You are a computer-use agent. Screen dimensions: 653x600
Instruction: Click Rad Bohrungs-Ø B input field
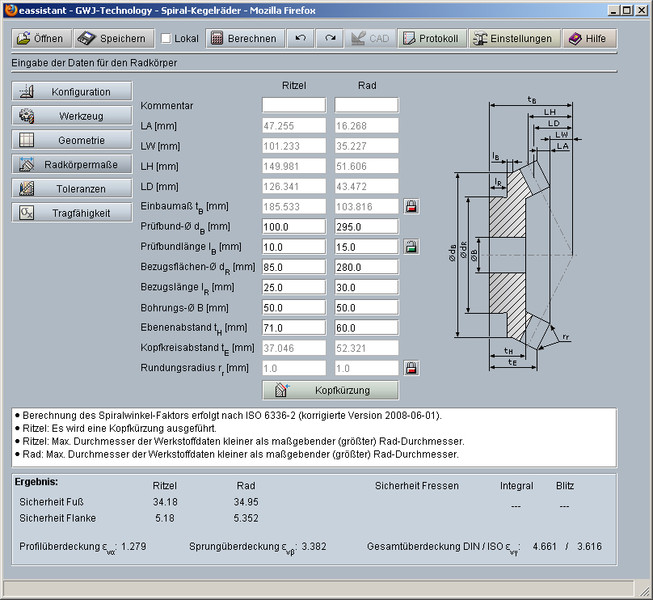pyautogui.click(x=366, y=307)
